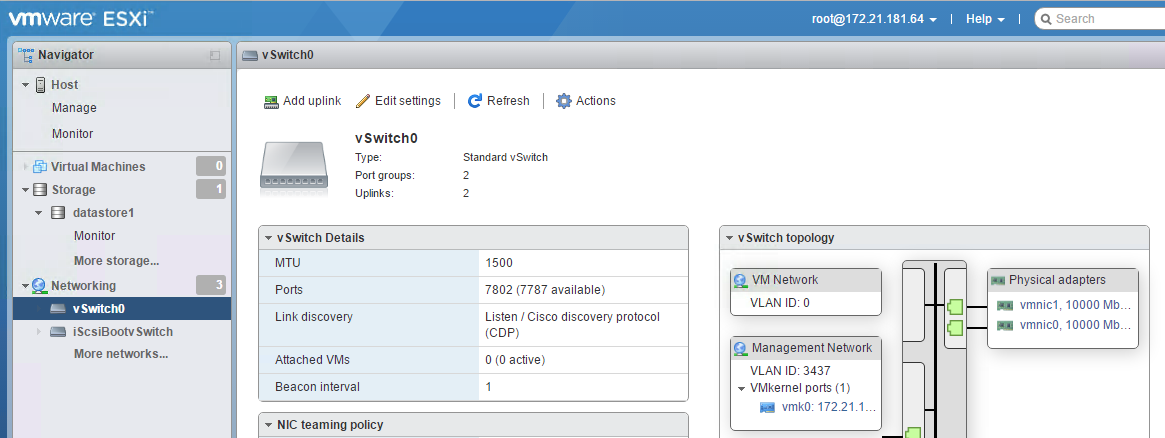Open the vmk0: 172.21.1... link

pos(829,408)
